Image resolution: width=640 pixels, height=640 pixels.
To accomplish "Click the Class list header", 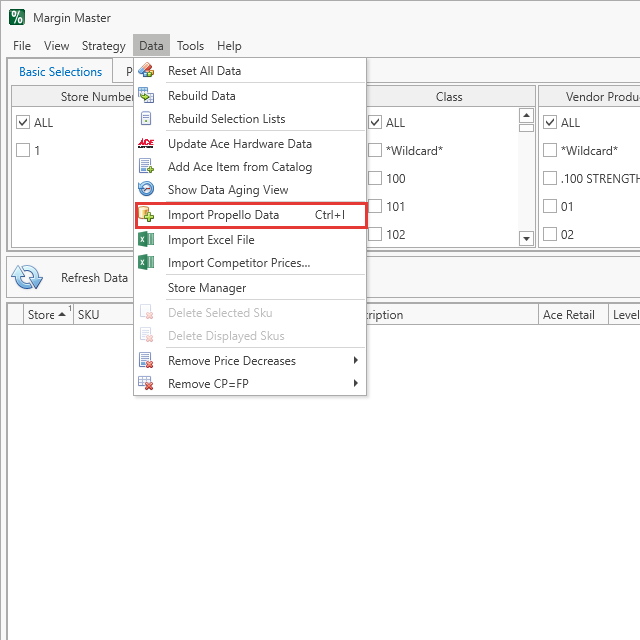I will pyautogui.click(x=450, y=97).
